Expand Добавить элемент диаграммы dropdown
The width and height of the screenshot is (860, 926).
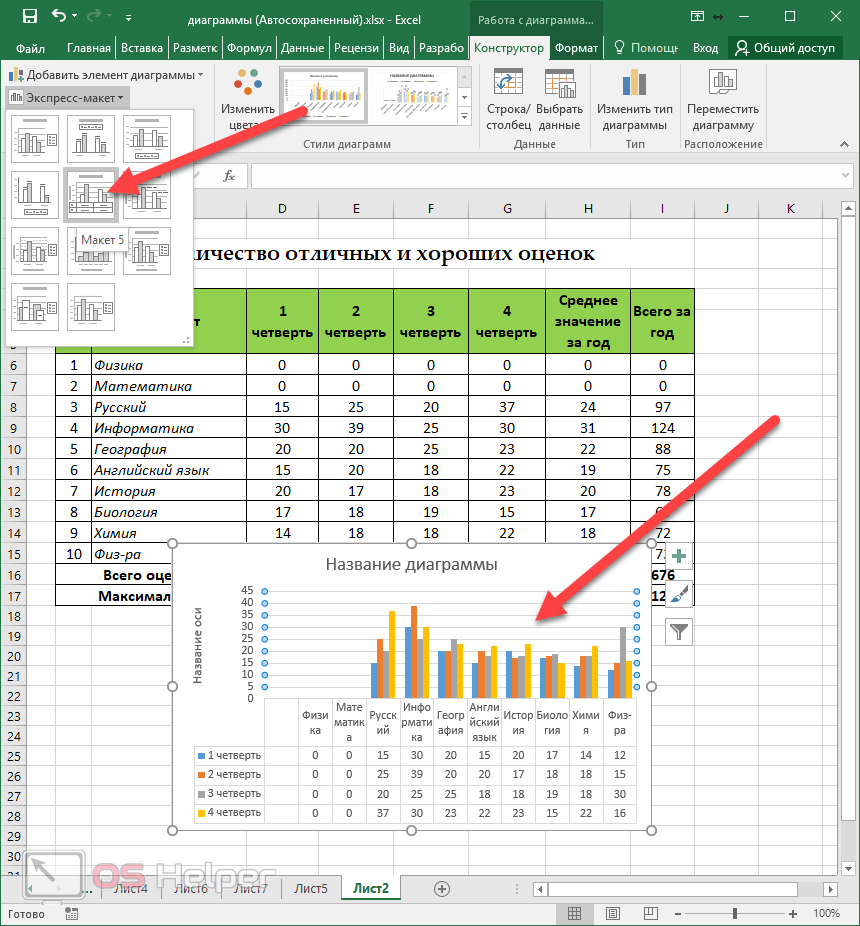tap(105, 75)
